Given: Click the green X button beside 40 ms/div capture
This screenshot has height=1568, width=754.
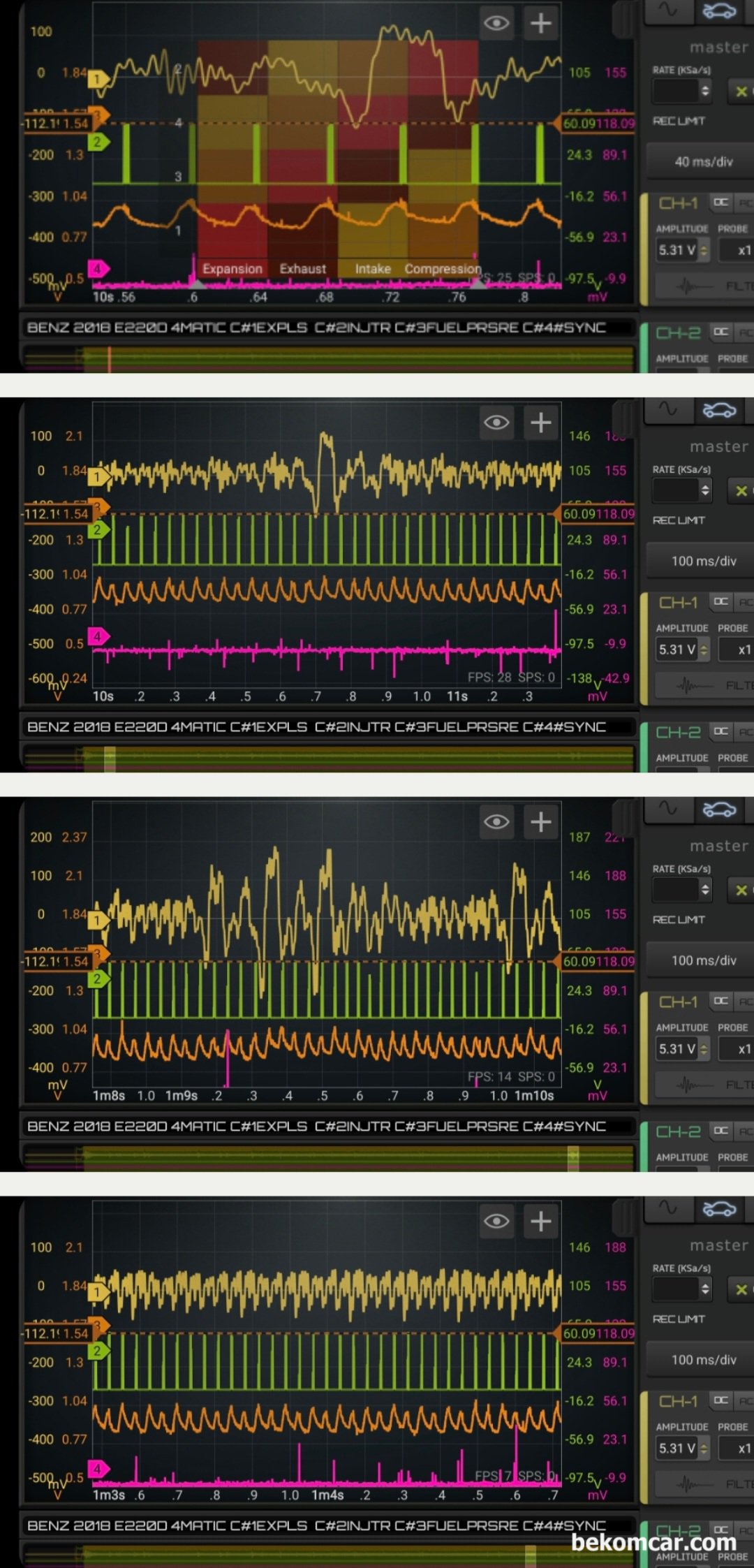Looking at the screenshot, I should [741, 91].
